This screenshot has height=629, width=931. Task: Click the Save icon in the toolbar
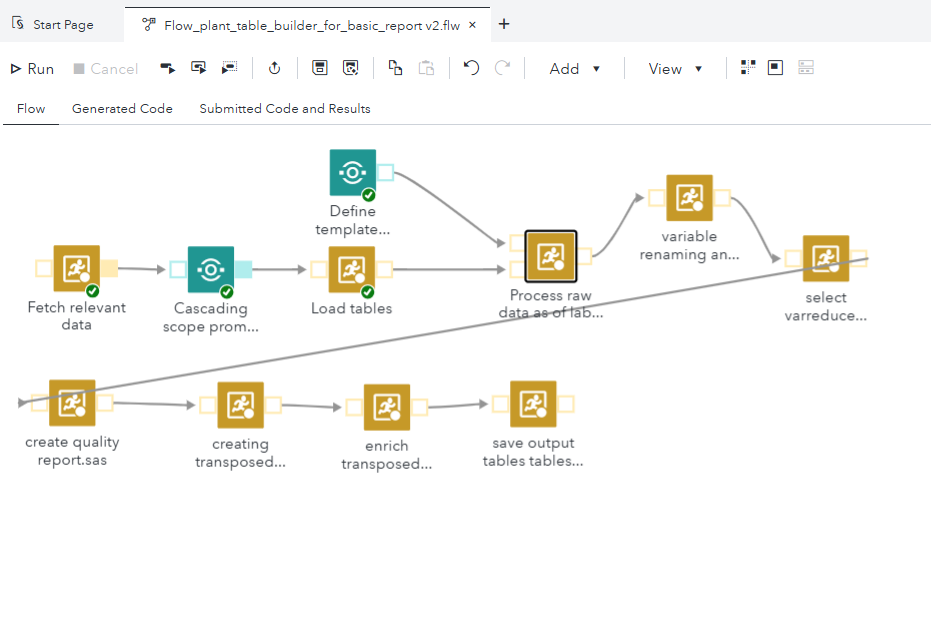320,67
